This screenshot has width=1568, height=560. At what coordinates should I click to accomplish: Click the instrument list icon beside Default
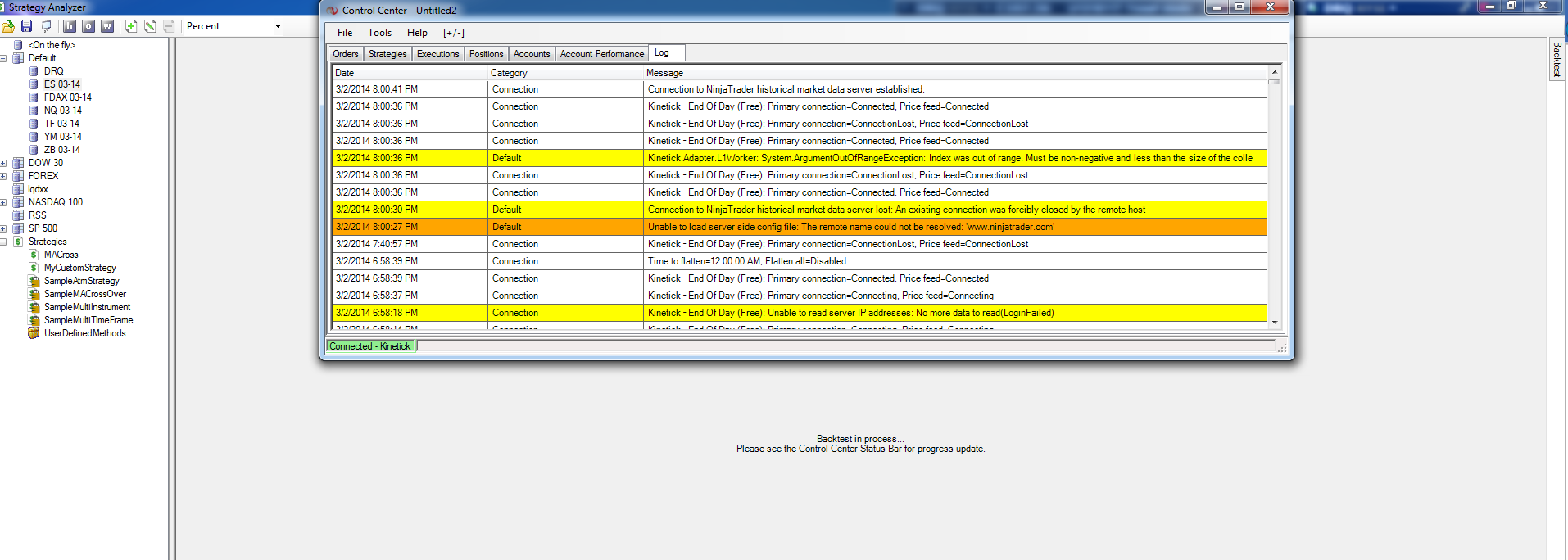18,58
